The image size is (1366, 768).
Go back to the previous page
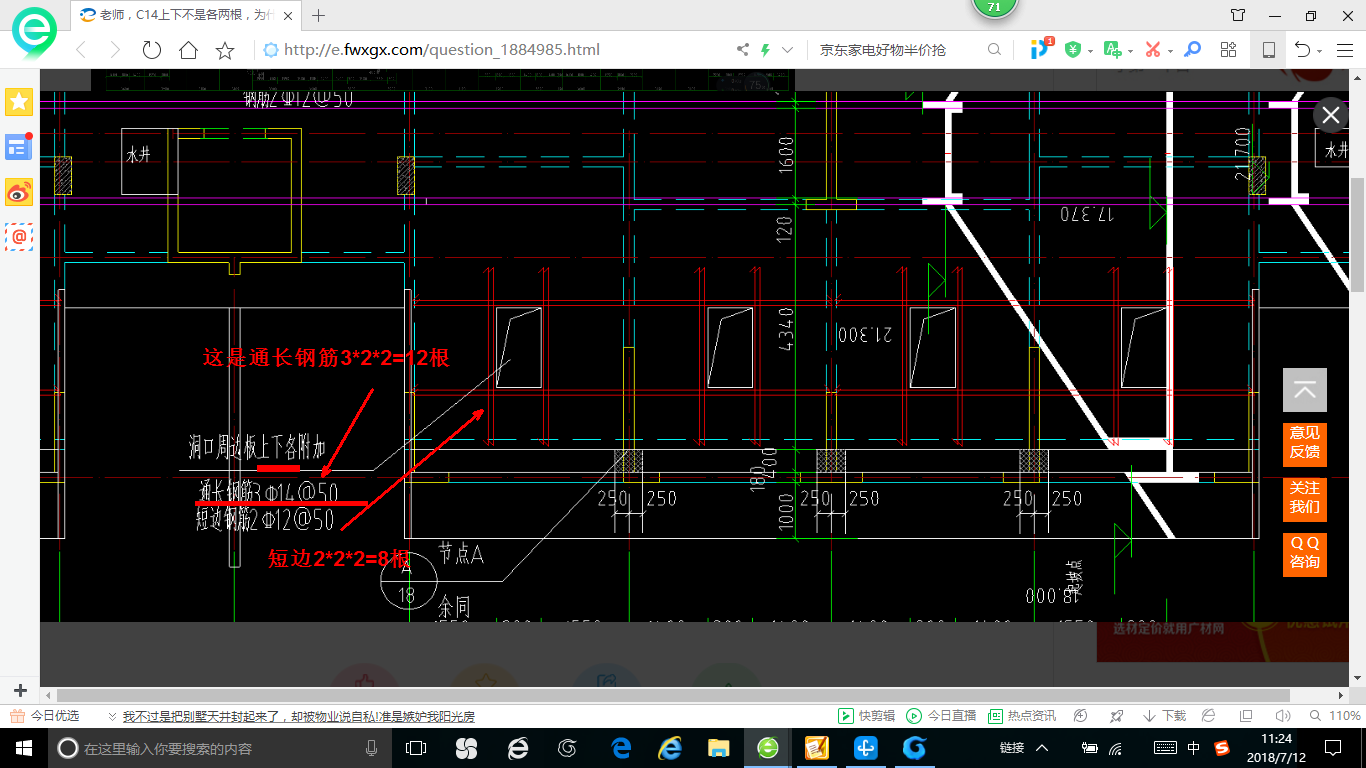click(x=81, y=50)
